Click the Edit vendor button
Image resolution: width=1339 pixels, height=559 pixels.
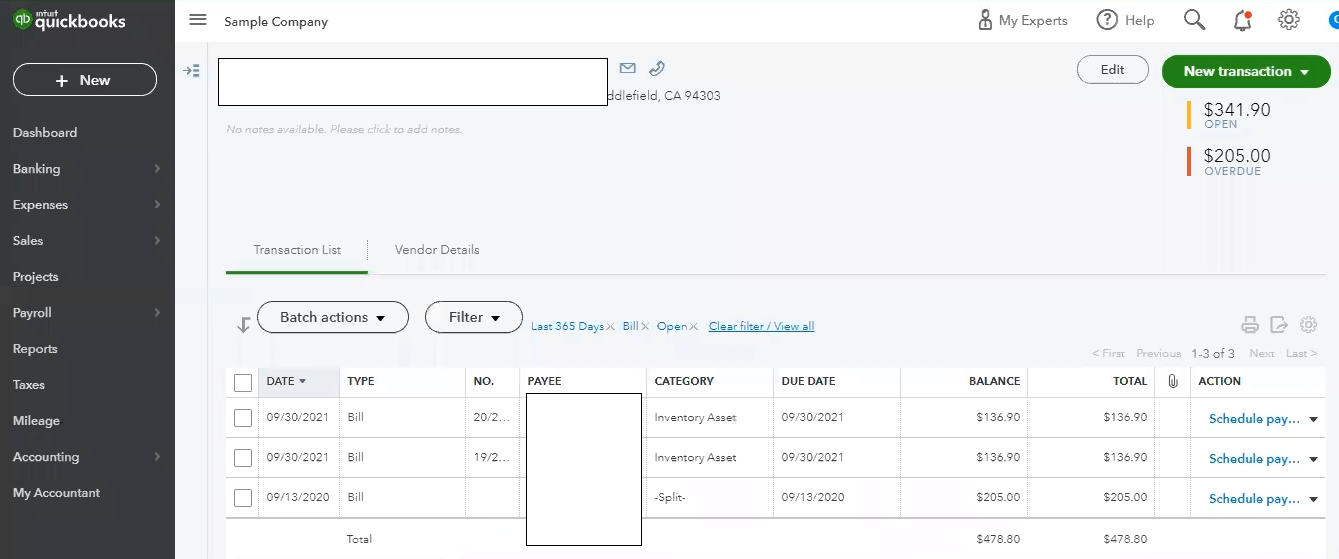pos(1112,70)
